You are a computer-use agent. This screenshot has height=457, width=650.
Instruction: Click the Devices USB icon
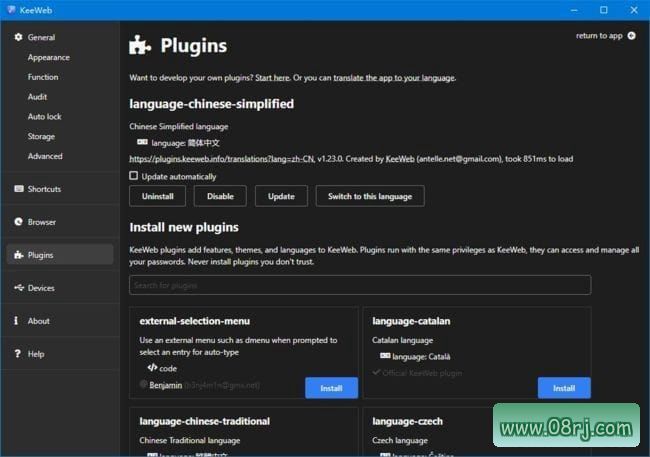click(x=19, y=287)
